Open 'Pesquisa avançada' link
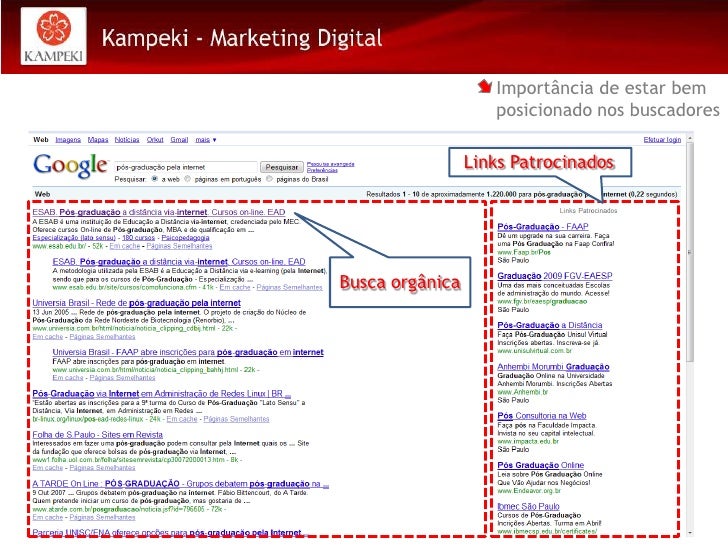This screenshot has width=728, height=546. (331, 164)
